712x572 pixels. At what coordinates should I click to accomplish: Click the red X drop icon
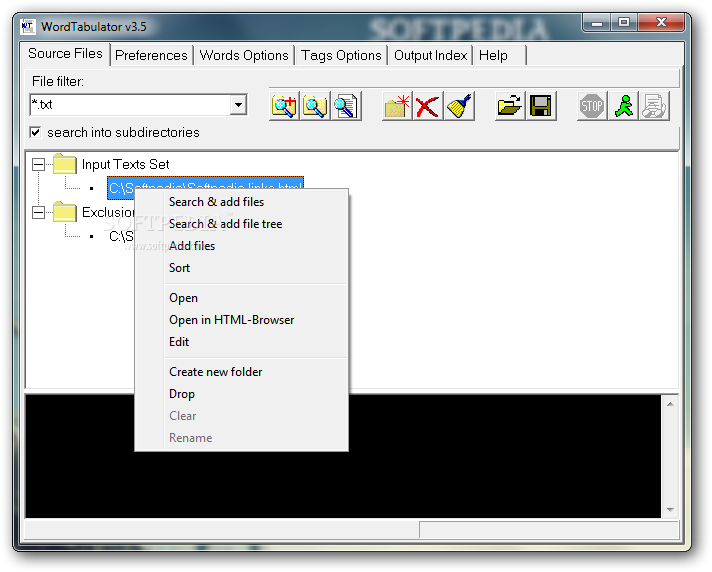428,106
